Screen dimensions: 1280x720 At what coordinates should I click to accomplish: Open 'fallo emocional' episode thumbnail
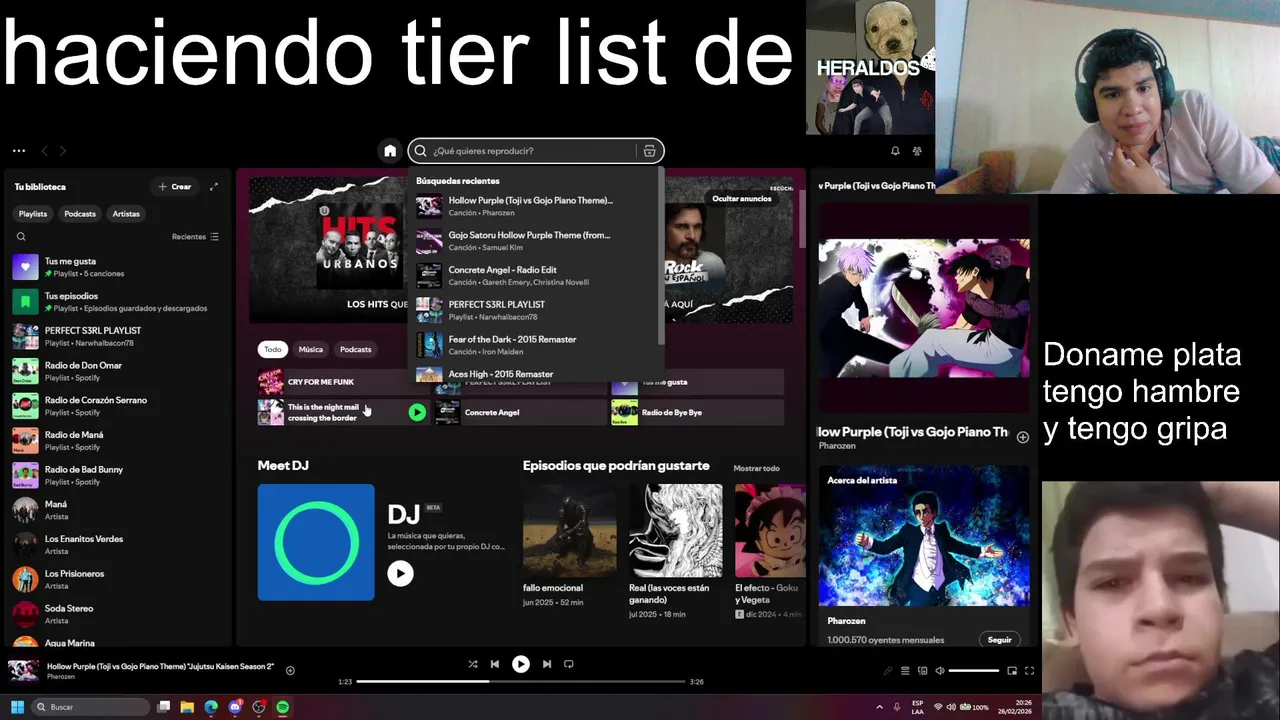coord(570,531)
